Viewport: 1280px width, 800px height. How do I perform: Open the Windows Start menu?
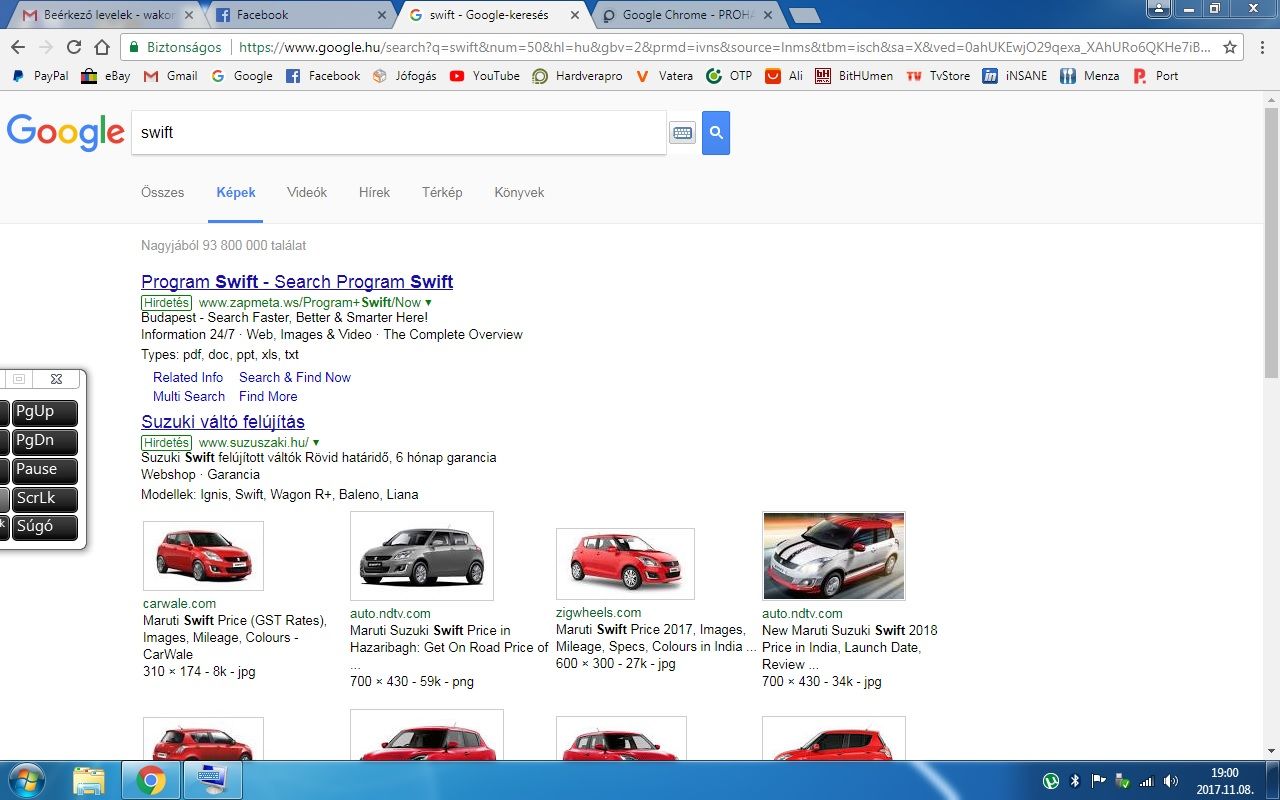pos(25,780)
